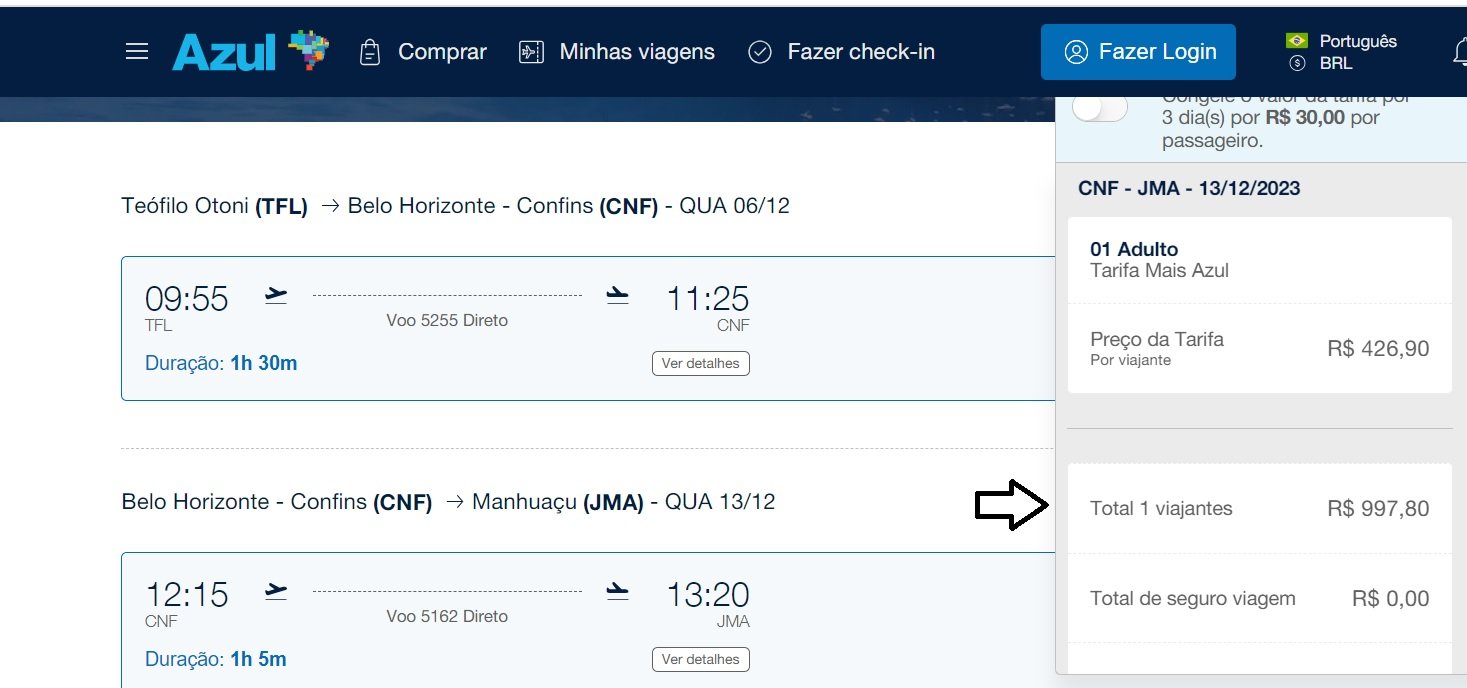Click the user icon in Fazer Login
This screenshot has width=1467, height=688.
click(1076, 52)
